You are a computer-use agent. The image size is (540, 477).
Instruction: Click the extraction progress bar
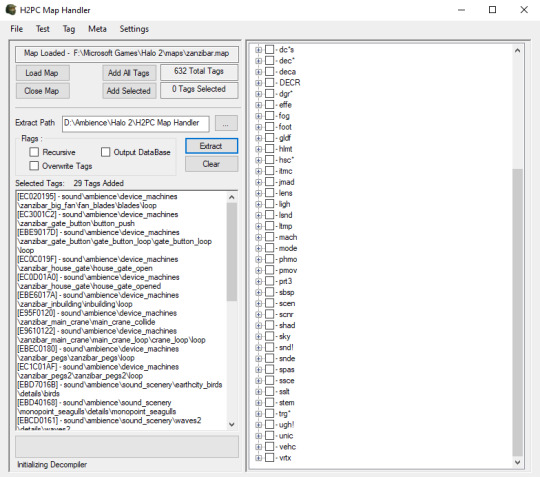click(x=127, y=447)
